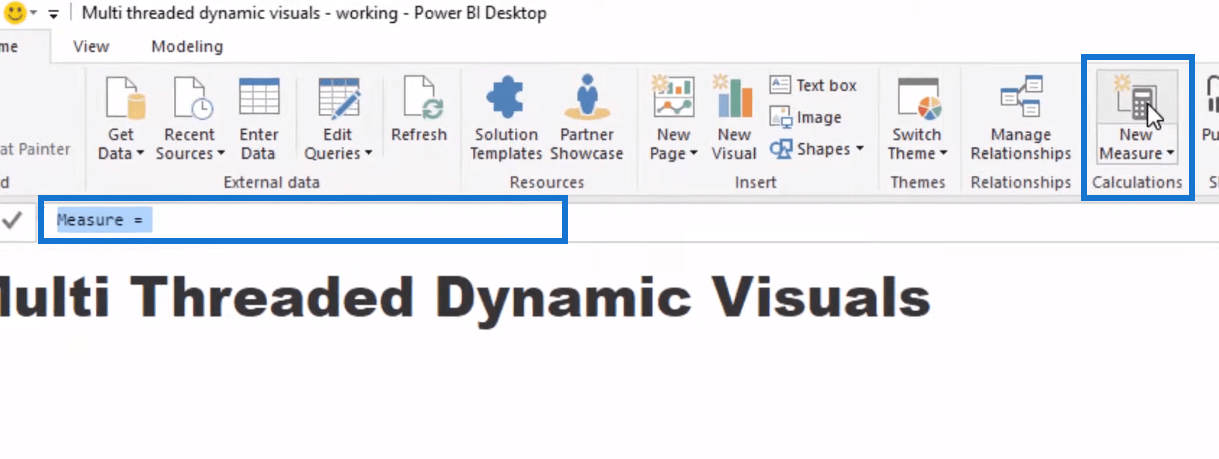Screen dimensions: 1219x459
Task: Expand Recent Sources dropdown arrow
Action: (x=220, y=154)
